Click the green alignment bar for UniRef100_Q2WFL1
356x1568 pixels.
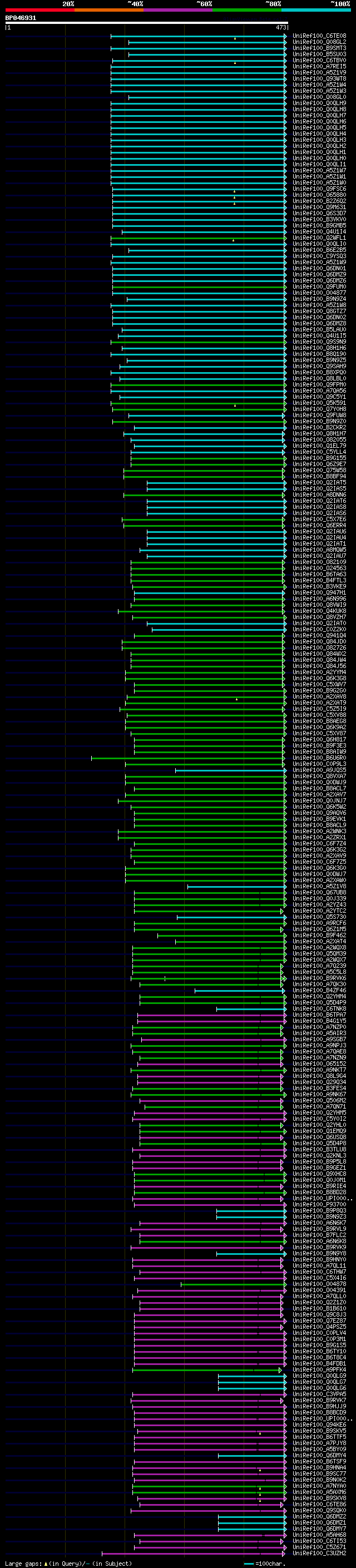pos(199,238)
